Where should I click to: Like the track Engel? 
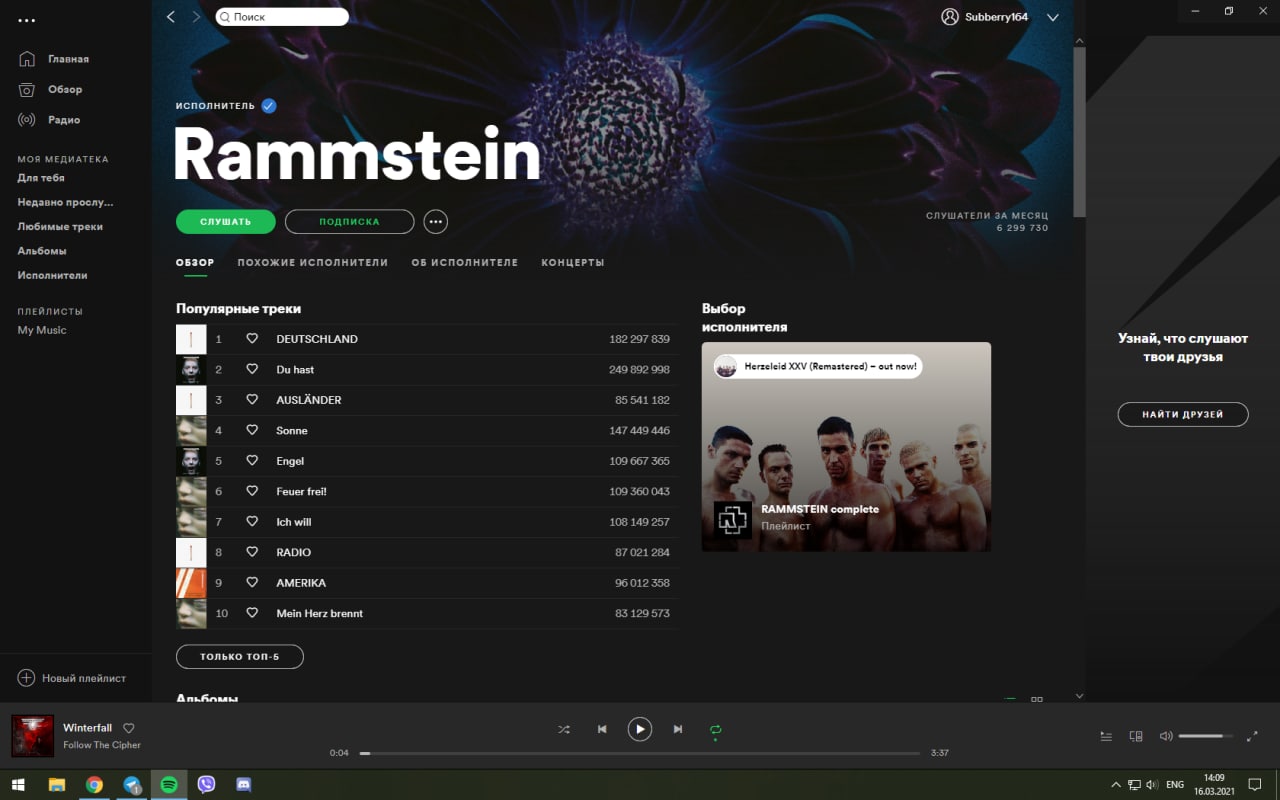tap(252, 461)
